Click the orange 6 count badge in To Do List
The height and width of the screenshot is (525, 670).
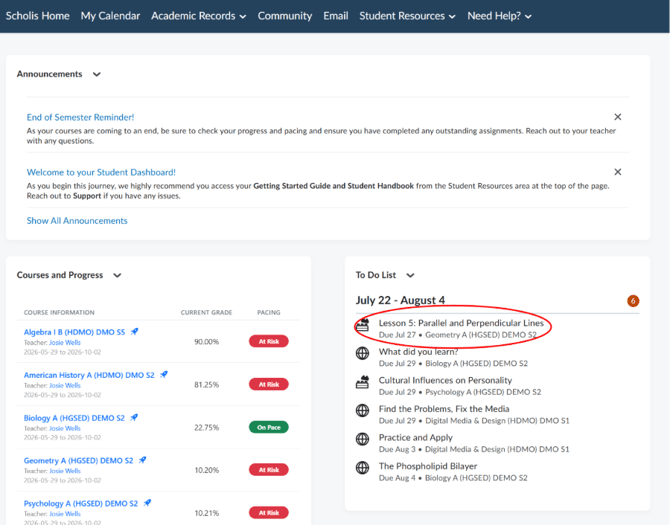633,301
